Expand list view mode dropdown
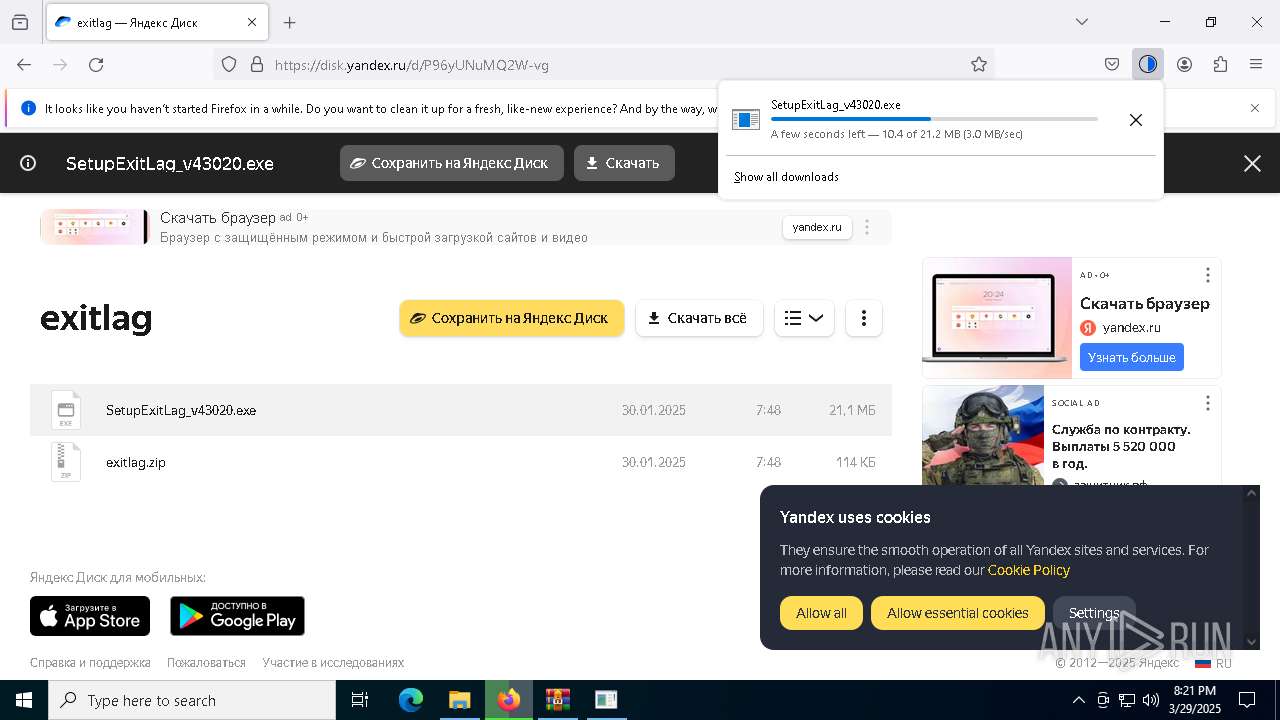Image resolution: width=1280 pixels, height=720 pixels. pos(804,318)
